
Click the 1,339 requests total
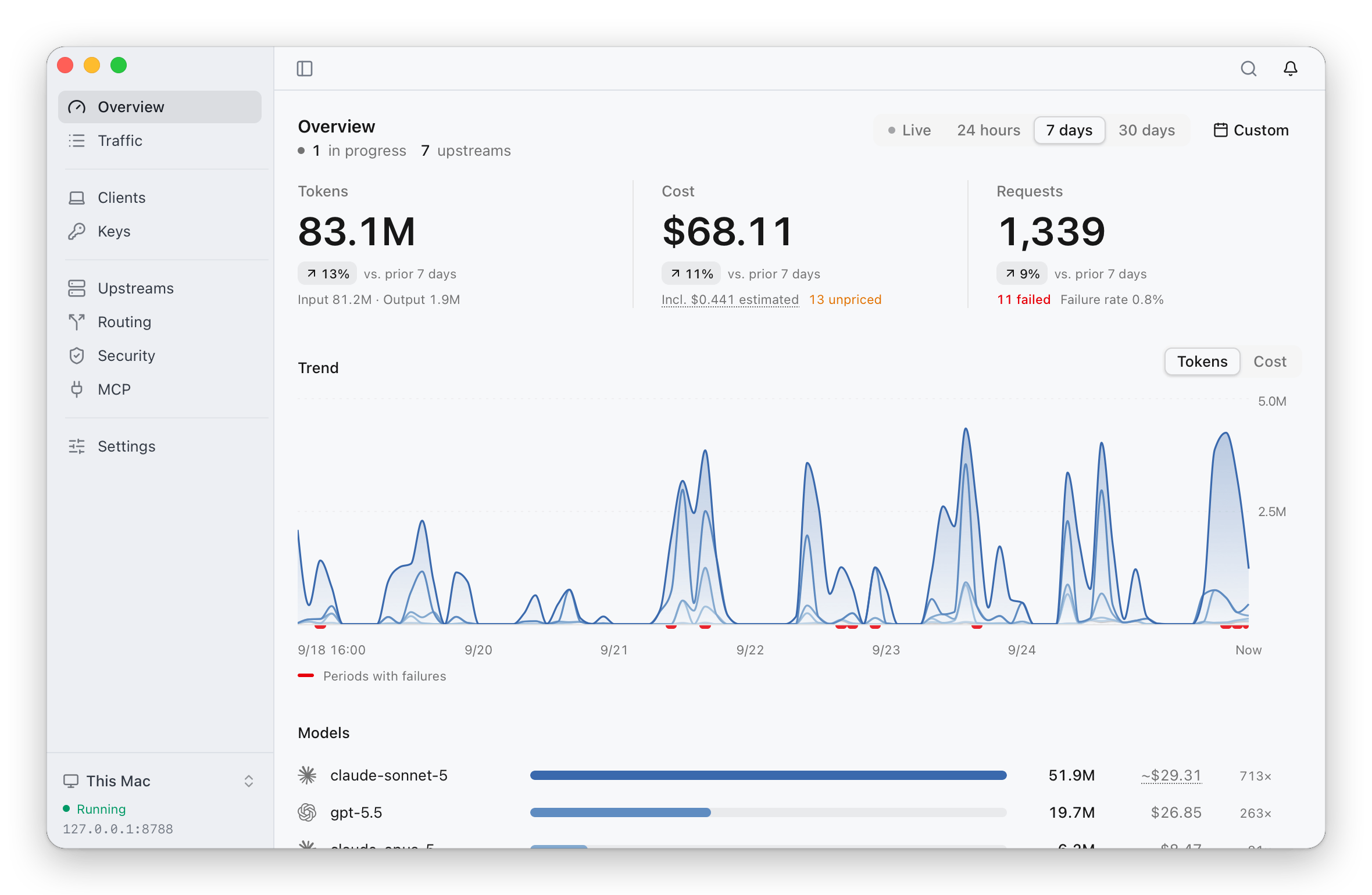pyautogui.click(x=1051, y=231)
